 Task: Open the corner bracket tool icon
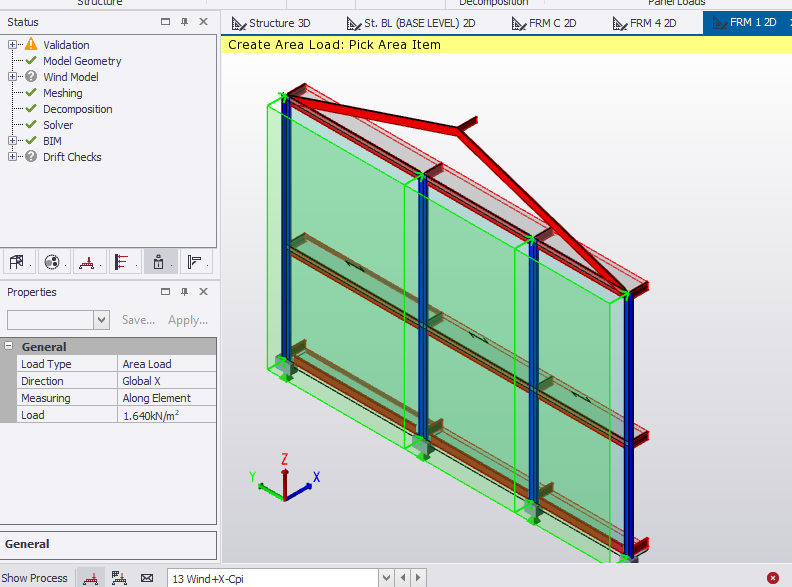click(194, 262)
